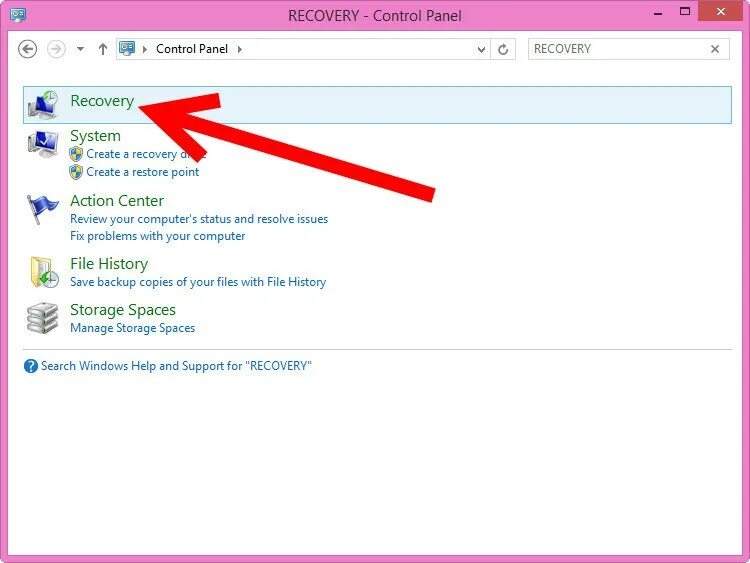This screenshot has height=563, width=750.
Task: Open the address bar history dropdown
Action: pyautogui.click(x=481, y=49)
